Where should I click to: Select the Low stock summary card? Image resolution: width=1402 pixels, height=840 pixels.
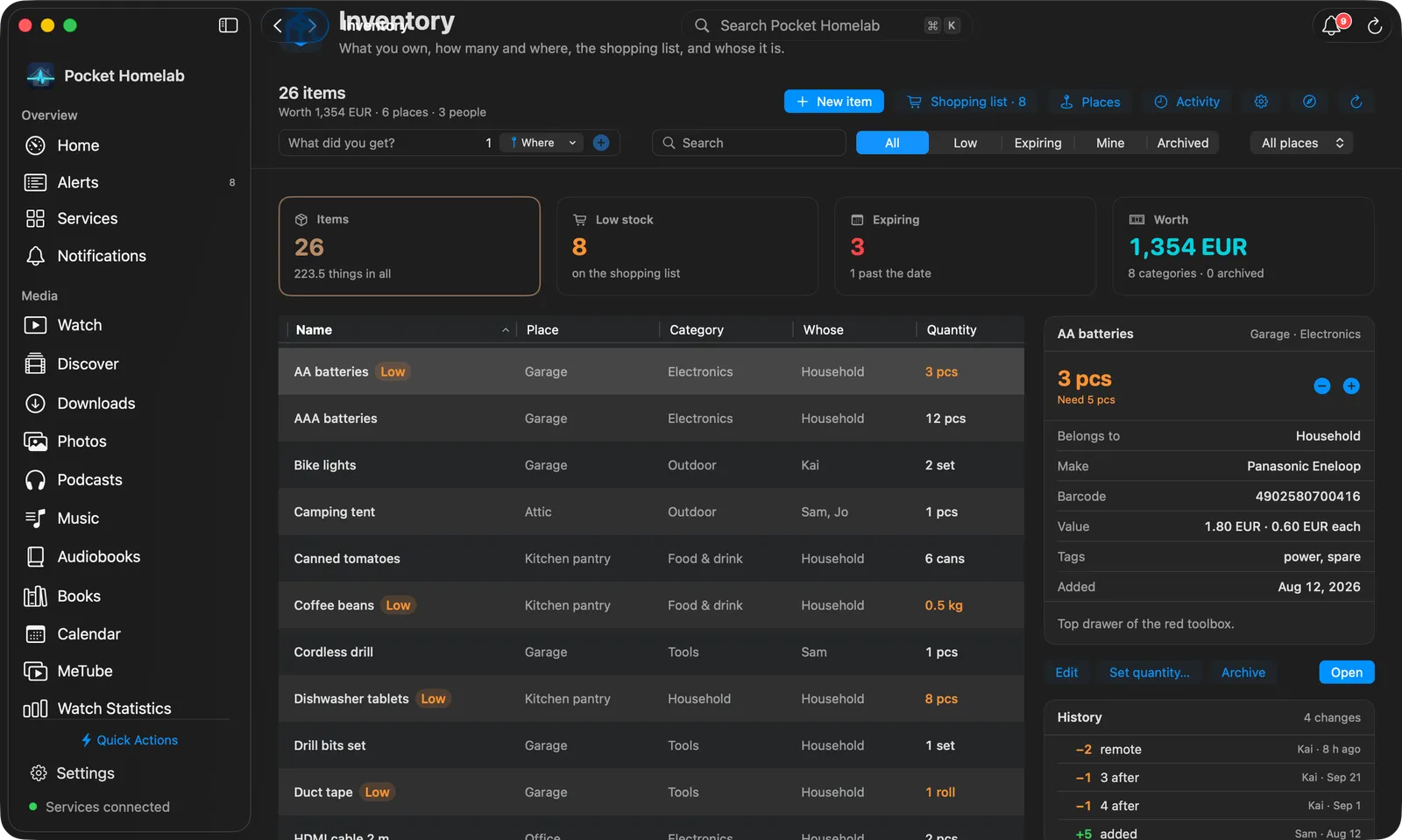[x=687, y=246]
